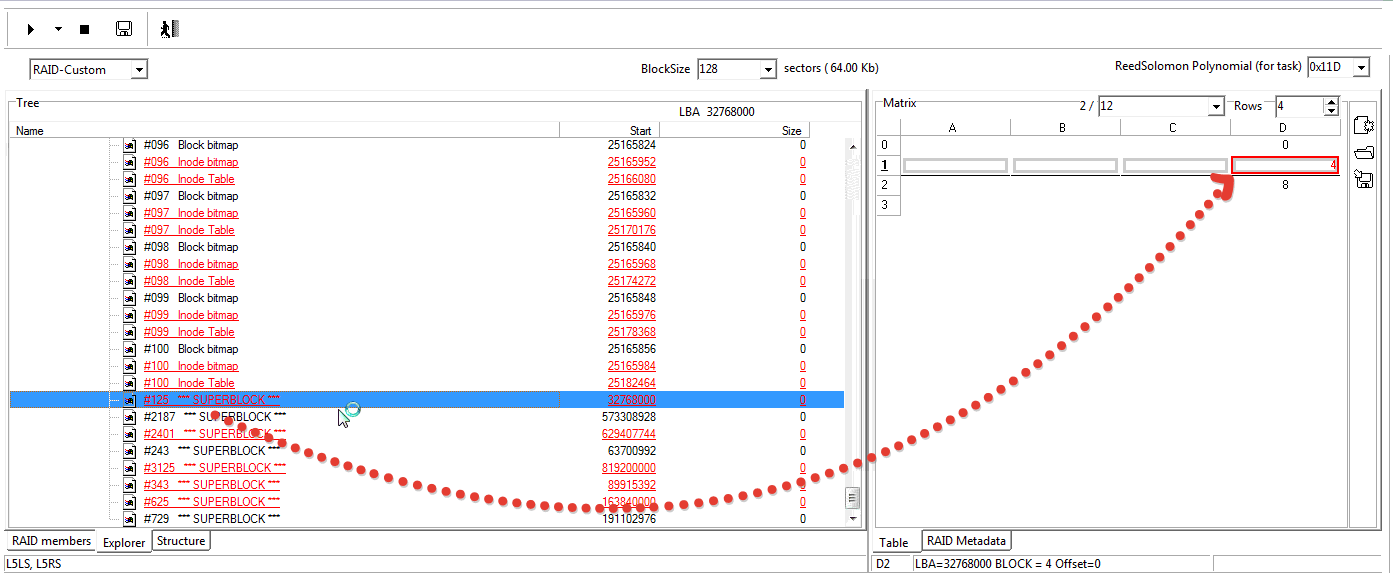Click the icon beside '#343 *** SUPERBLOCK ***'
1393x573 pixels.
pyautogui.click(x=130, y=485)
